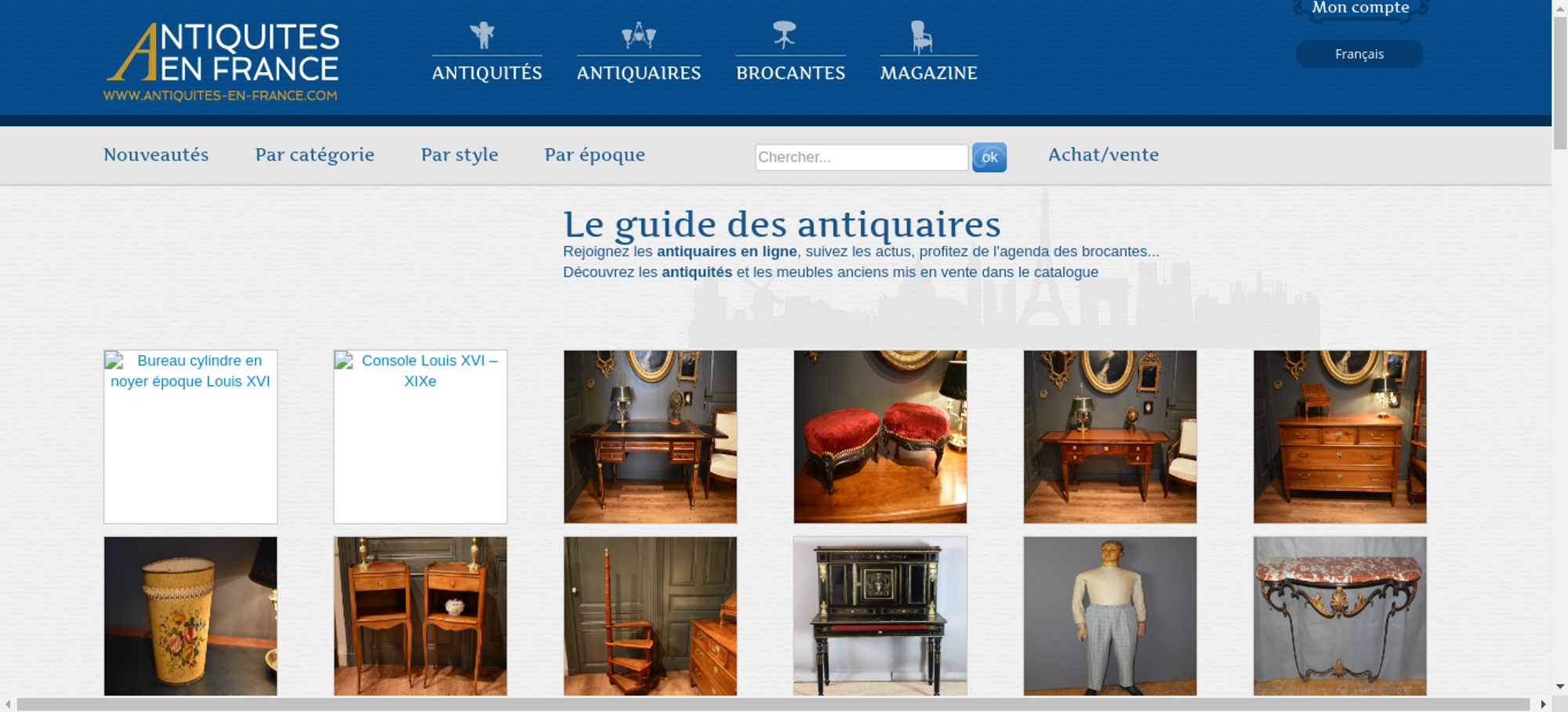Screen dimensions: 1568x712
Task: Expand the Par catégorie menu
Action: (x=314, y=155)
